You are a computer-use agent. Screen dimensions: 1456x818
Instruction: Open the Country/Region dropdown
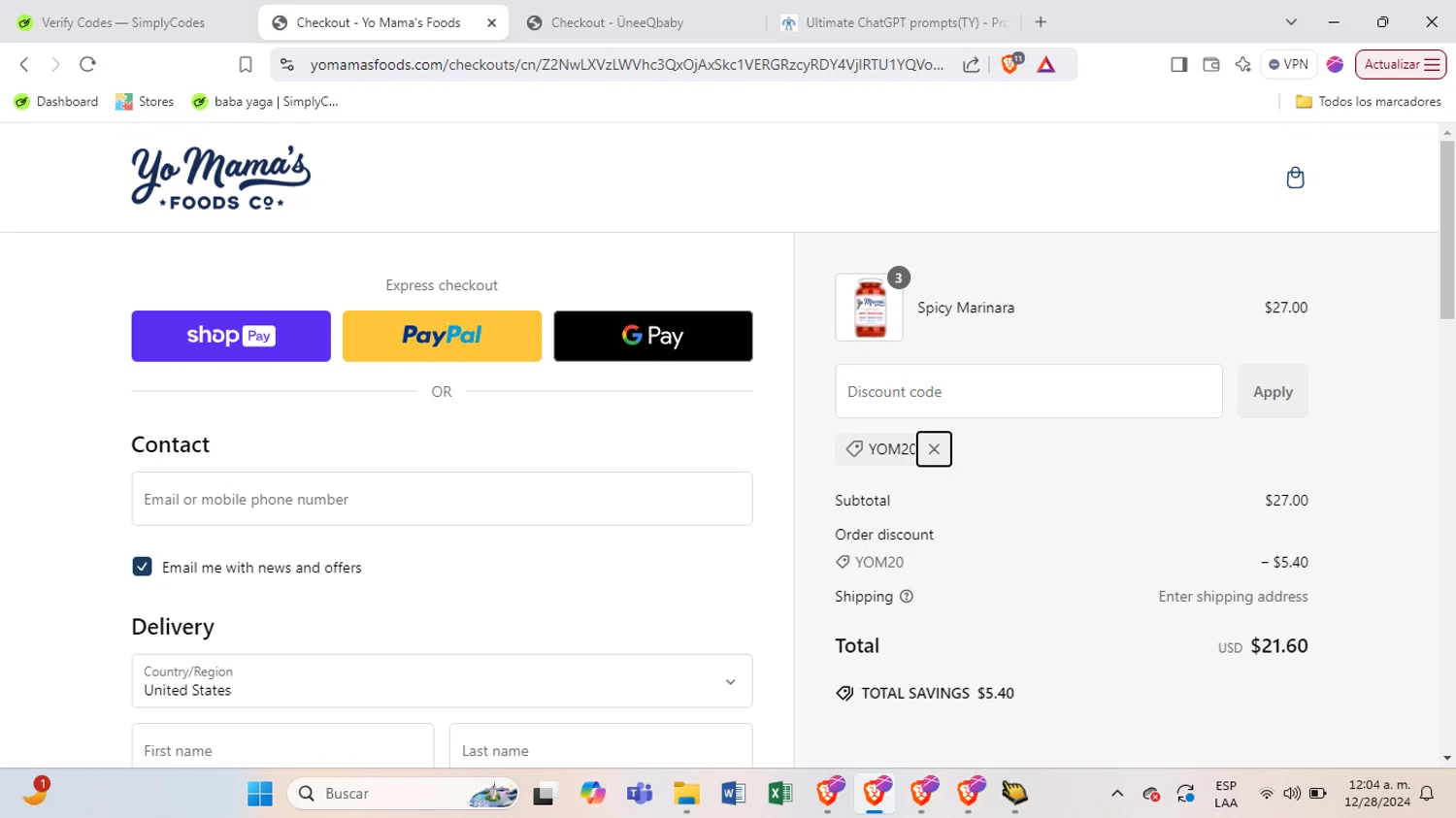pyautogui.click(x=442, y=681)
